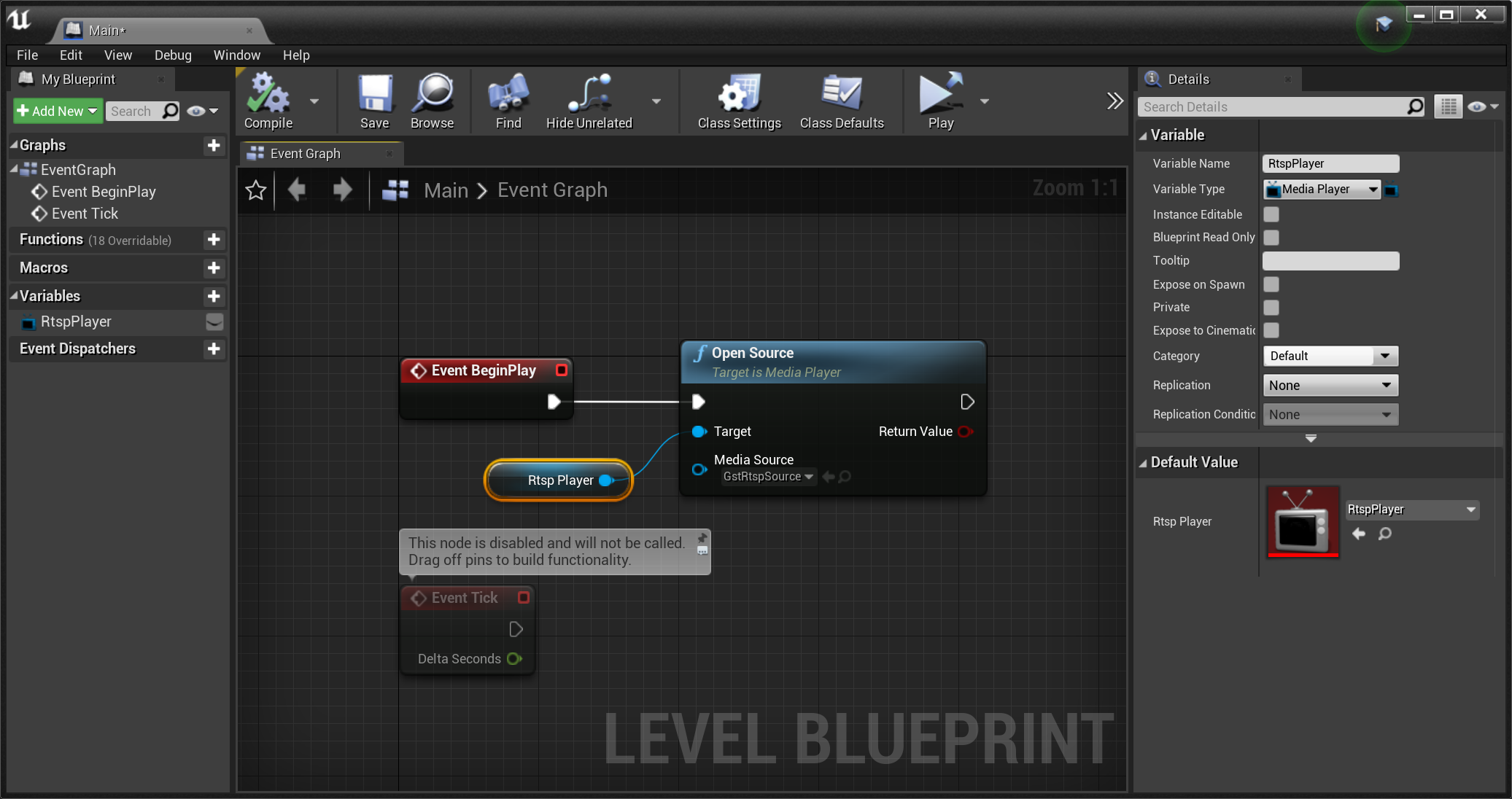Viewport: 1512px width, 799px height.
Task: Browse to RtspPlayer asset with magnifier icon
Action: (1384, 534)
